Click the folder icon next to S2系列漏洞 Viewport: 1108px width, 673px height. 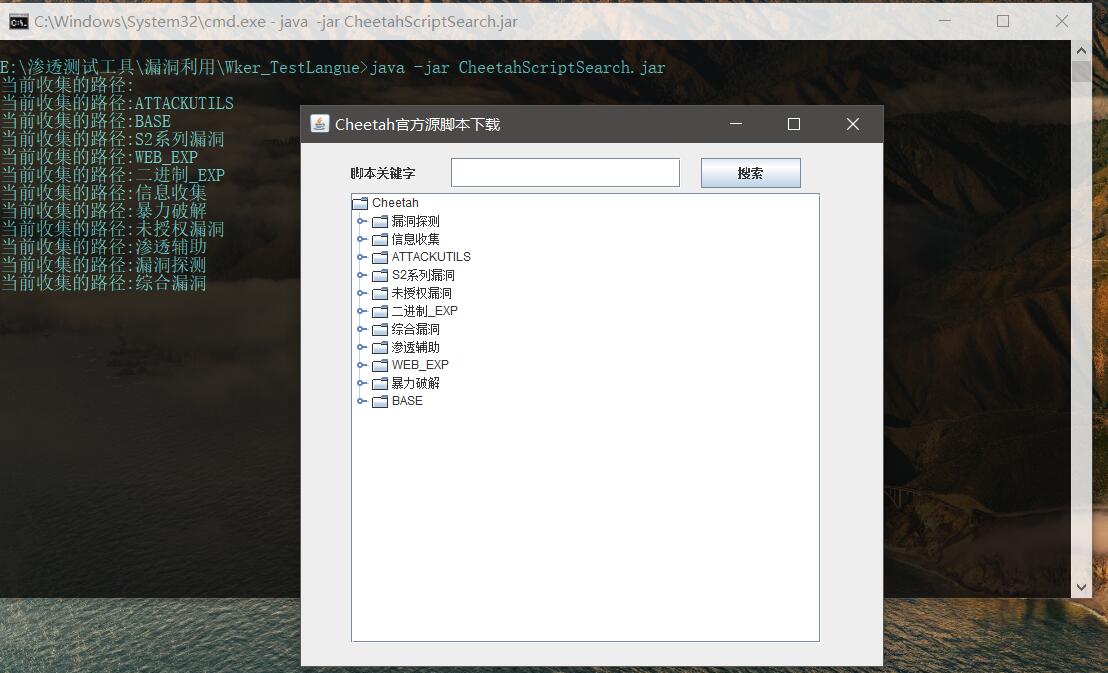pos(380,275)
